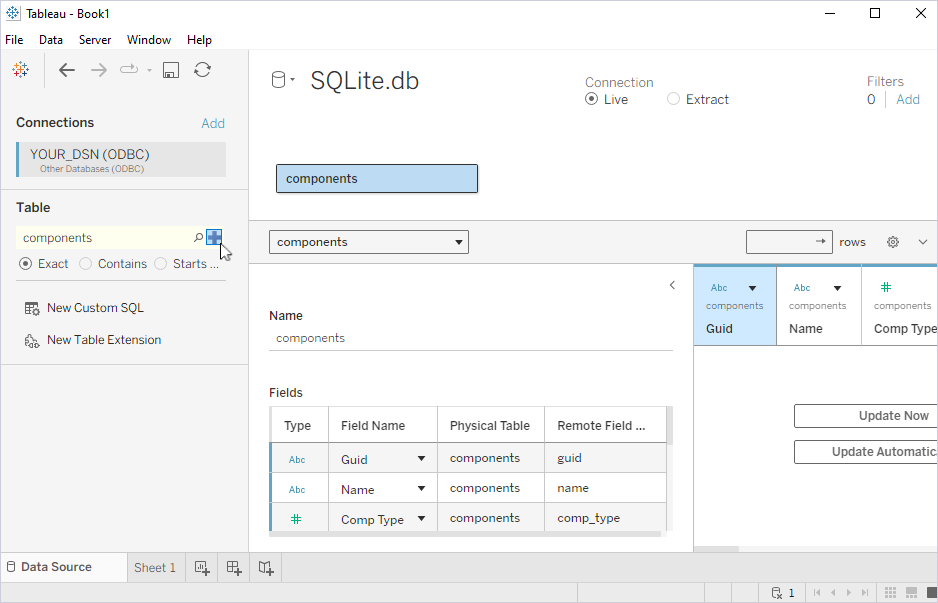Create a New Dashboard from the bottom bar
The width and height of the screenshot is (938, 603).
click(233, 567)
